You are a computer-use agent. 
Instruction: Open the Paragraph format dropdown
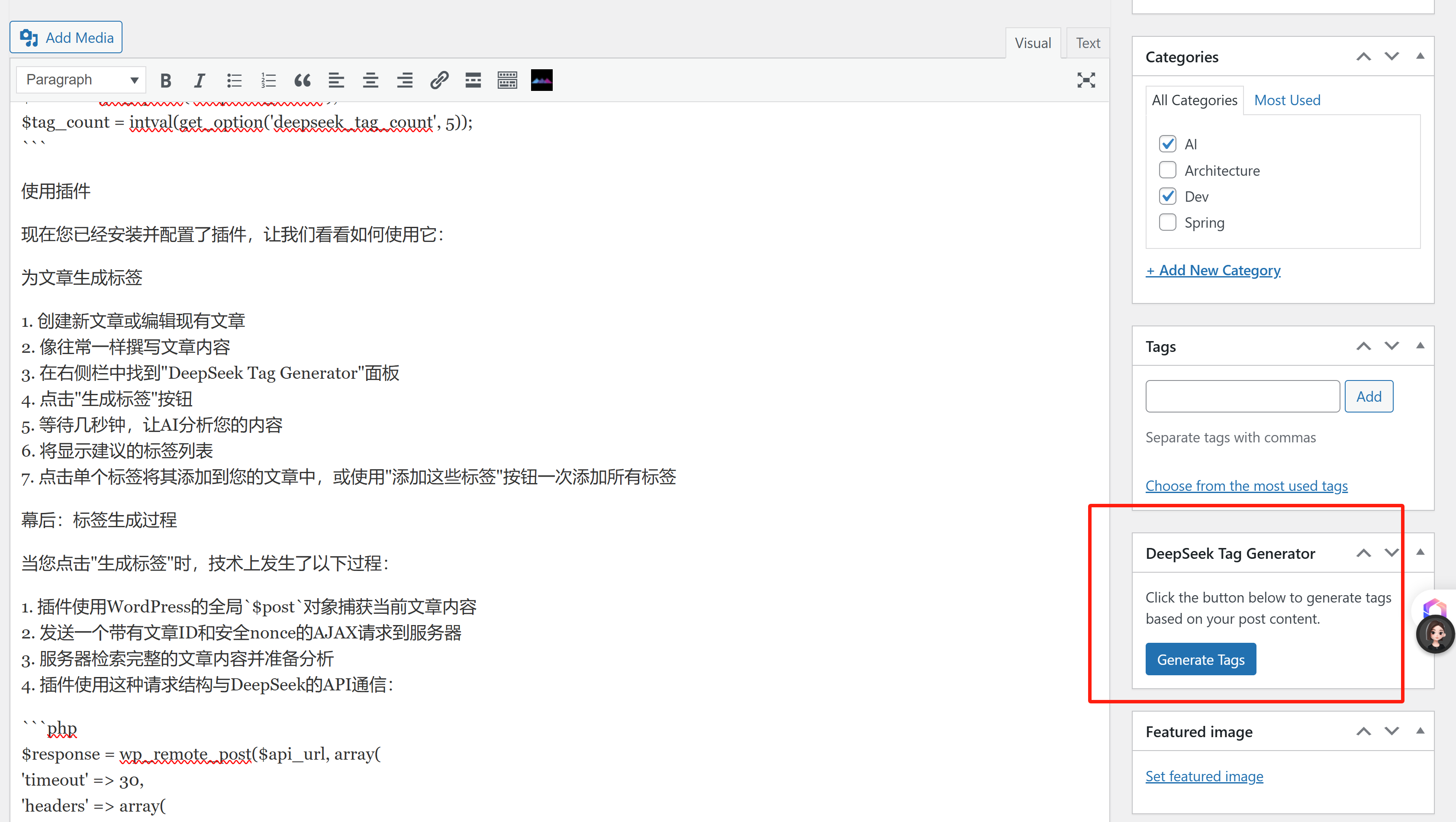pyautogui.click(x=81, y=80)
